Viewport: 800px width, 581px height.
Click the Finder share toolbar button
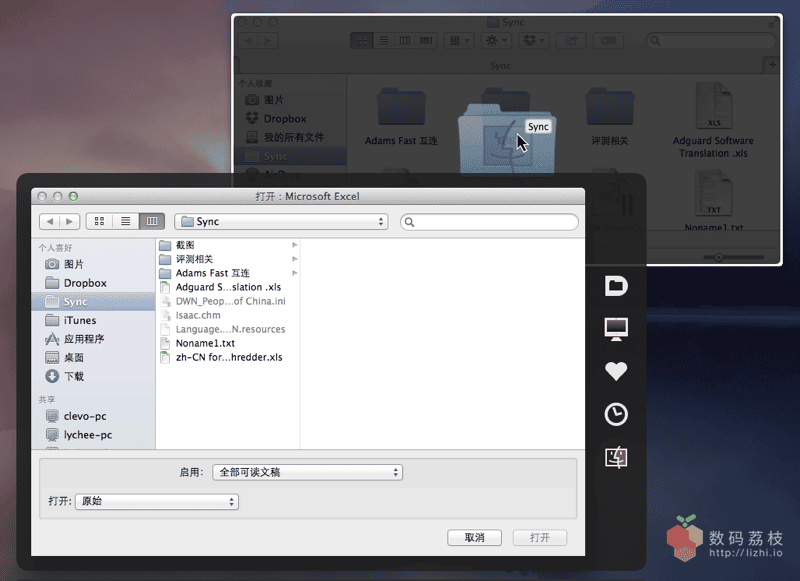pyautogui.click(x=571, y=40)
